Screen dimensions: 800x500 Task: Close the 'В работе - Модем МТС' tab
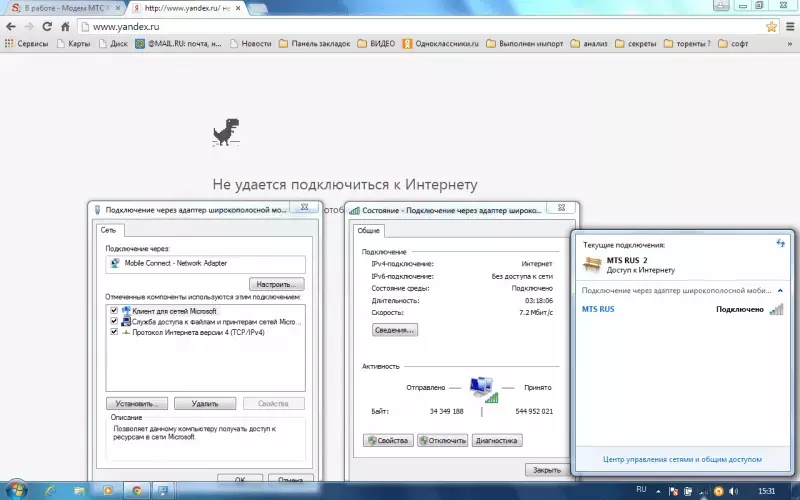click(118, 8)
